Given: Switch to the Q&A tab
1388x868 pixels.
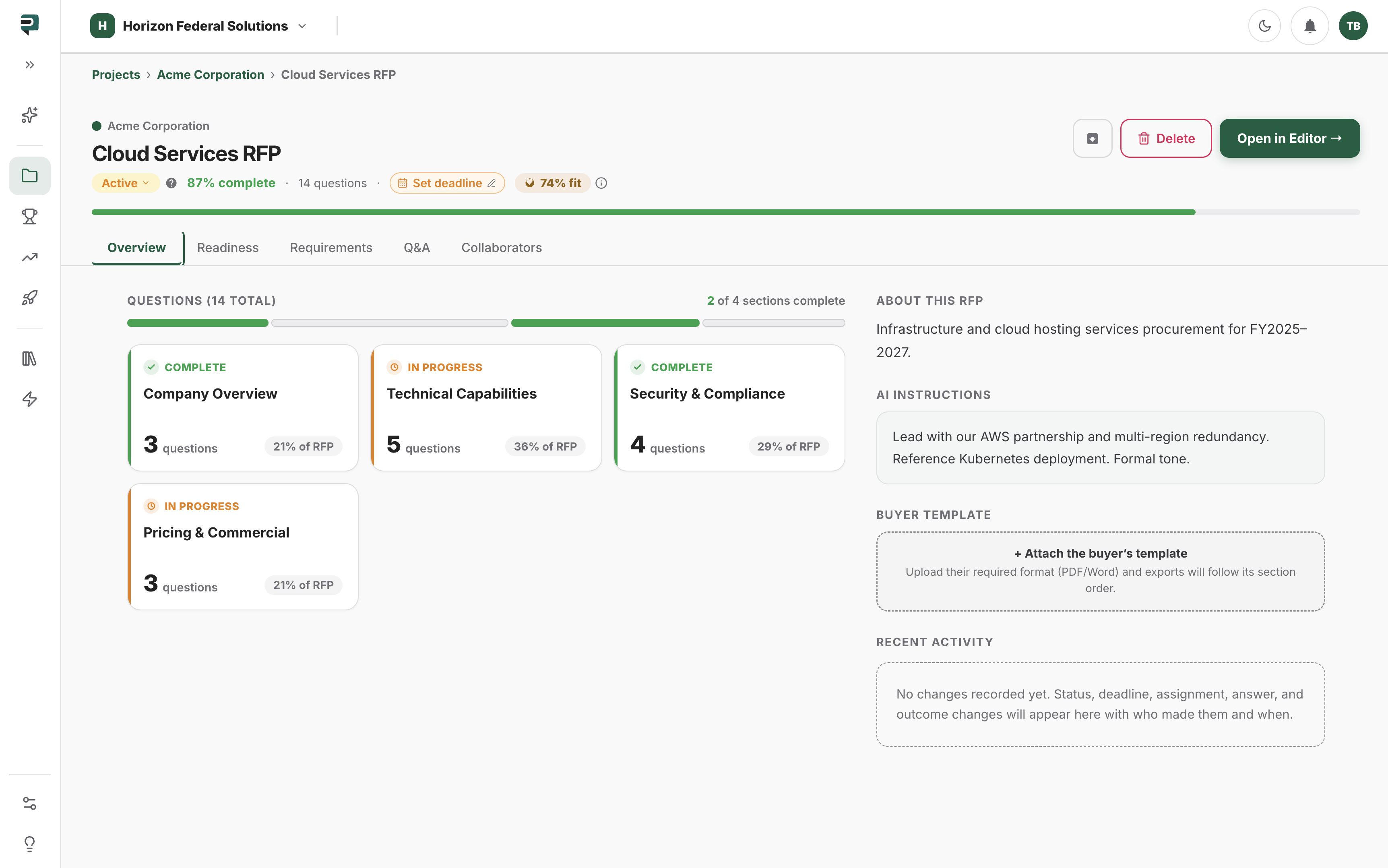Looking at the screenshot, I should point(417,248).
